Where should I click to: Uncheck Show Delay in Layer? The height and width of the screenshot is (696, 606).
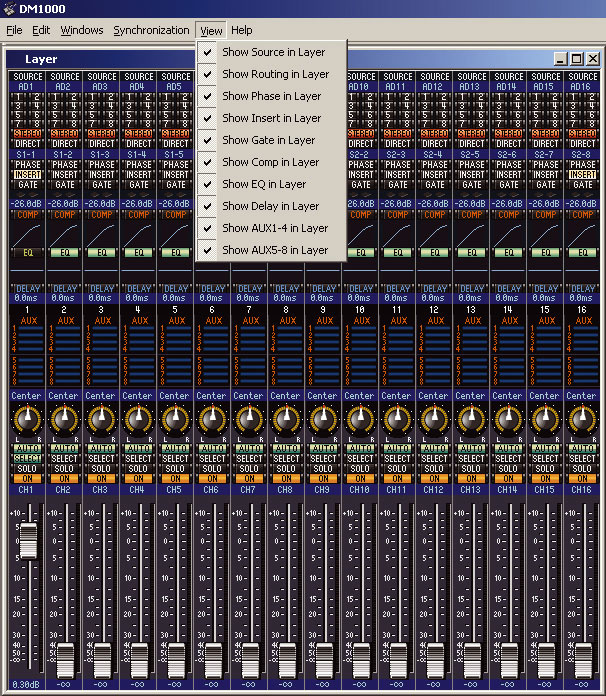coord(271,206)
